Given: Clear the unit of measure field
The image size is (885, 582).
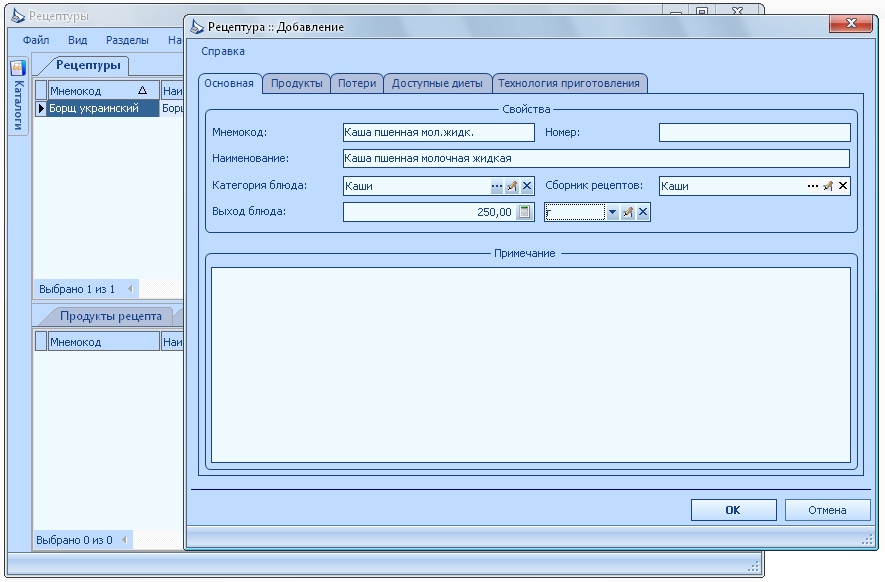Looking at the screenshot, I should (x=643, y=213).
